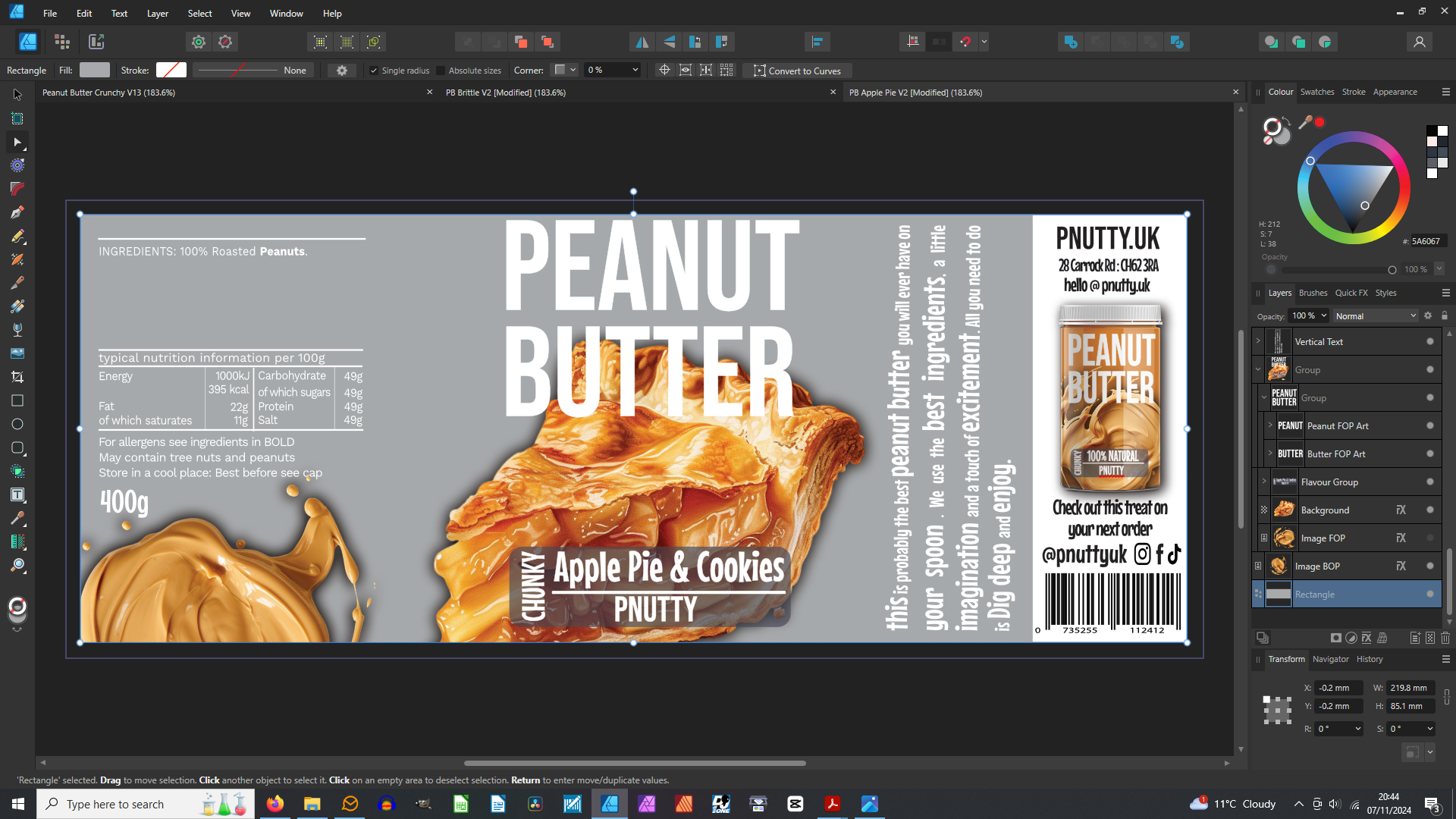Screen dimensions: 1456x819
Task: Expand the Vertical Text layer
Action: (x=1259, y=340)
